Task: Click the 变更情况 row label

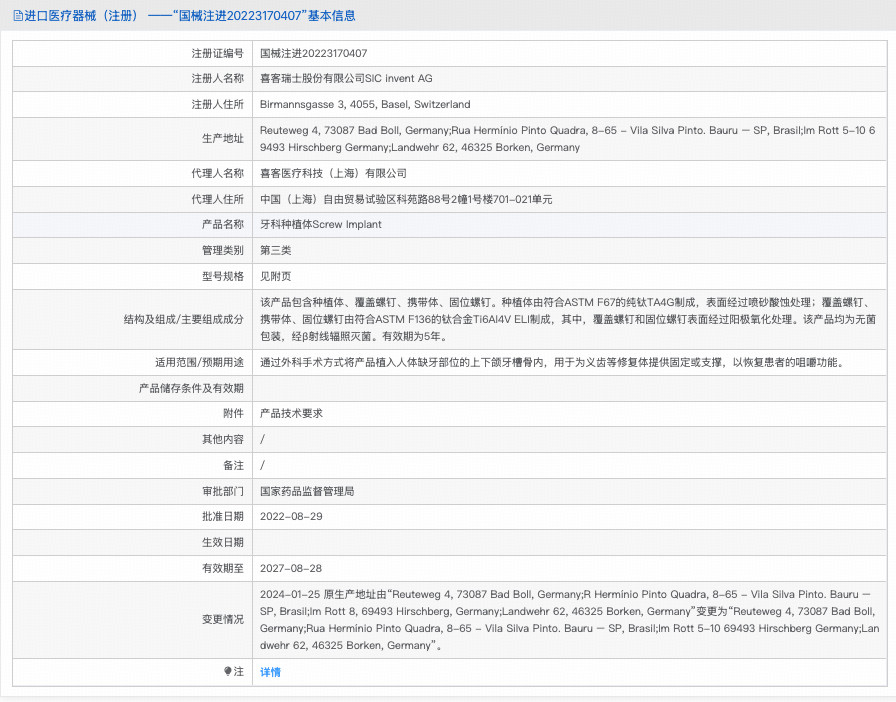Action: (223, 619)
